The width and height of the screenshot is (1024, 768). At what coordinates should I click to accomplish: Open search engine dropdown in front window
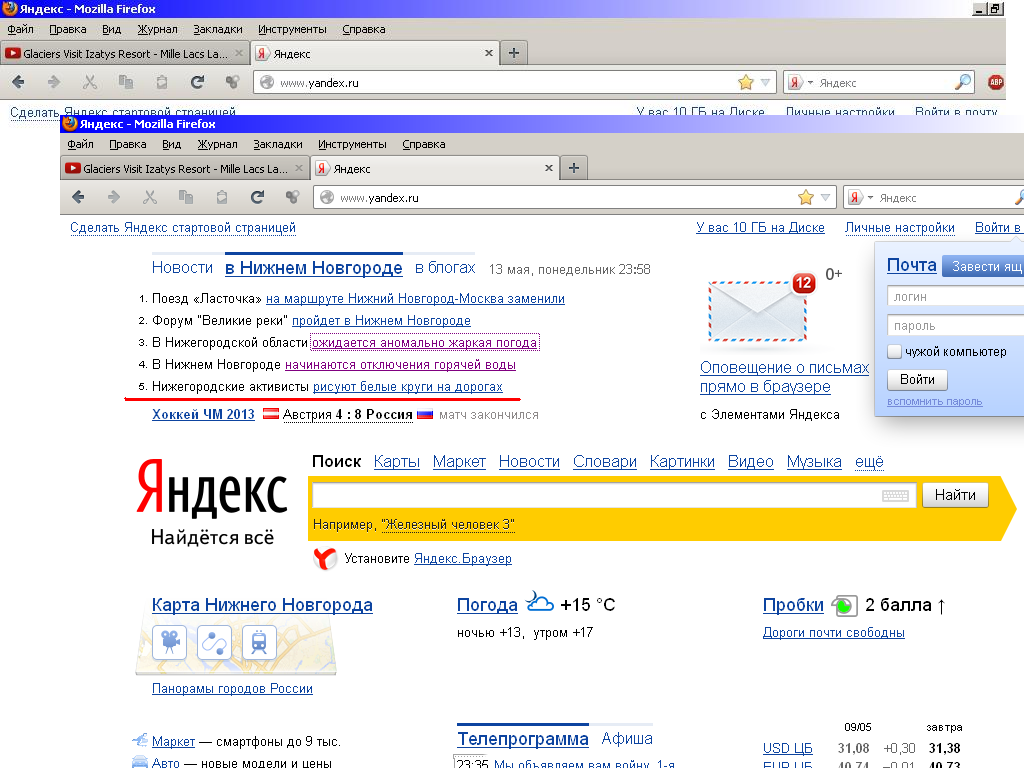click(x=870, y=197)
